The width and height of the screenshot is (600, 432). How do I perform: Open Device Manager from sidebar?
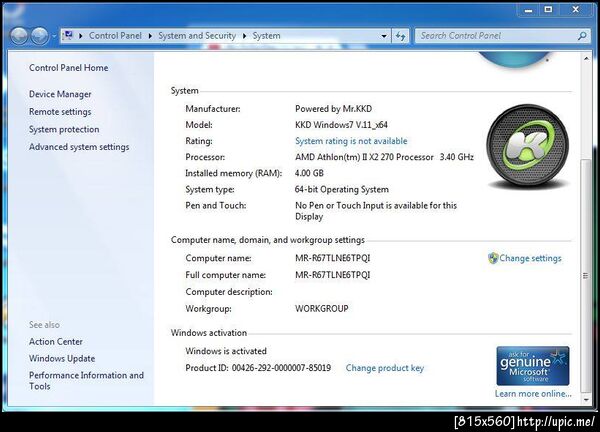[60, 94]
